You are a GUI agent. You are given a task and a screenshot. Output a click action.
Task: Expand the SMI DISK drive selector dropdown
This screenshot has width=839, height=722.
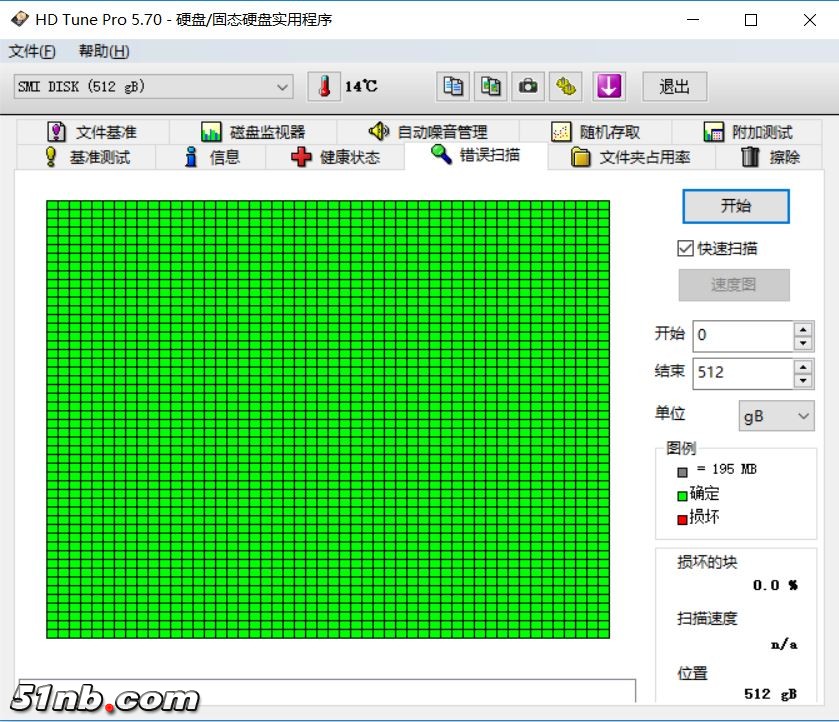[283, 87]
